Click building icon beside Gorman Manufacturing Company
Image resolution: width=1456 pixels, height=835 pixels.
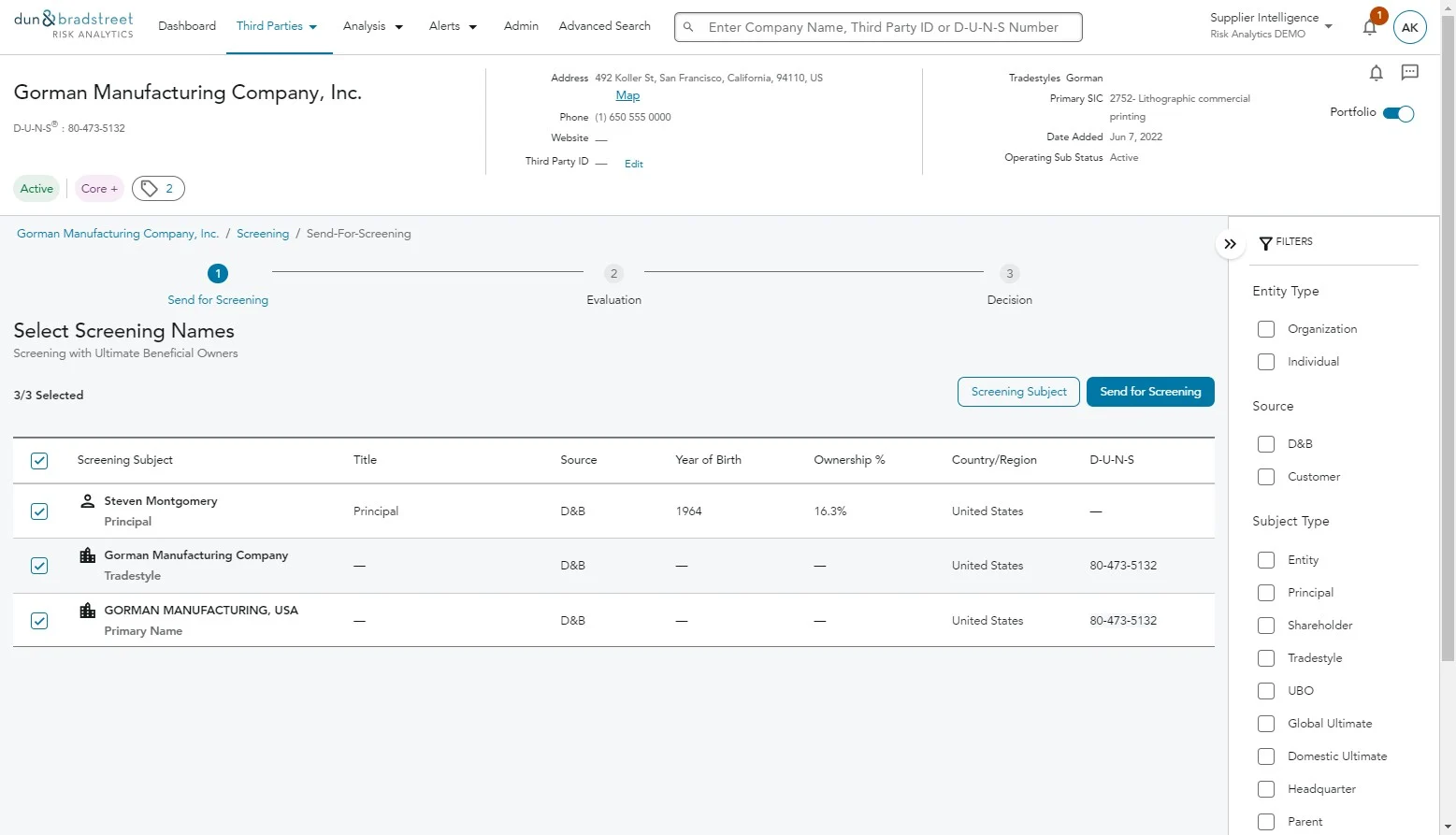pos(88,555)
